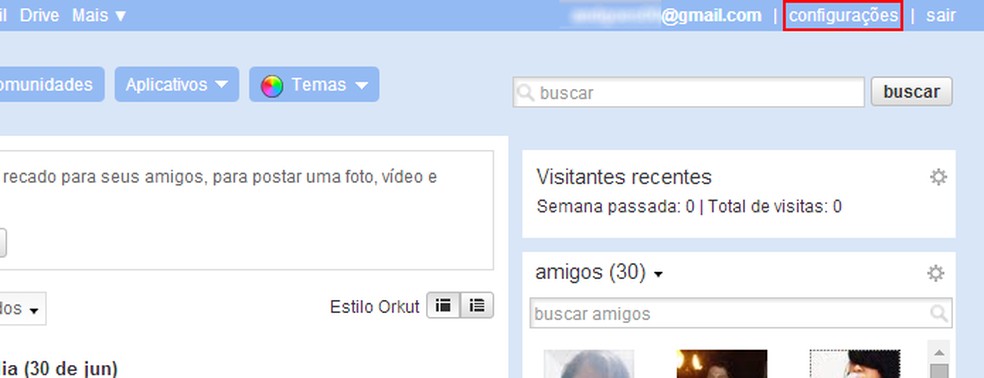Click the rainbow Temas color wheel icon
The width and height of the screenshot is (984, 378).
(x=272, y=85)
